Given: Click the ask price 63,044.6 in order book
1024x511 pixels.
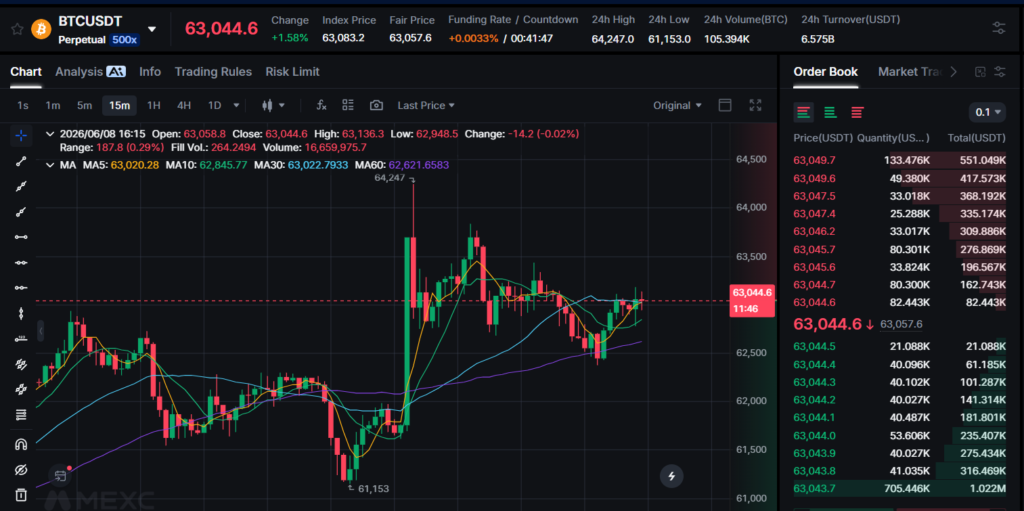Looking at the screenshot, I should pyautogui.click(x=814, y=302).
